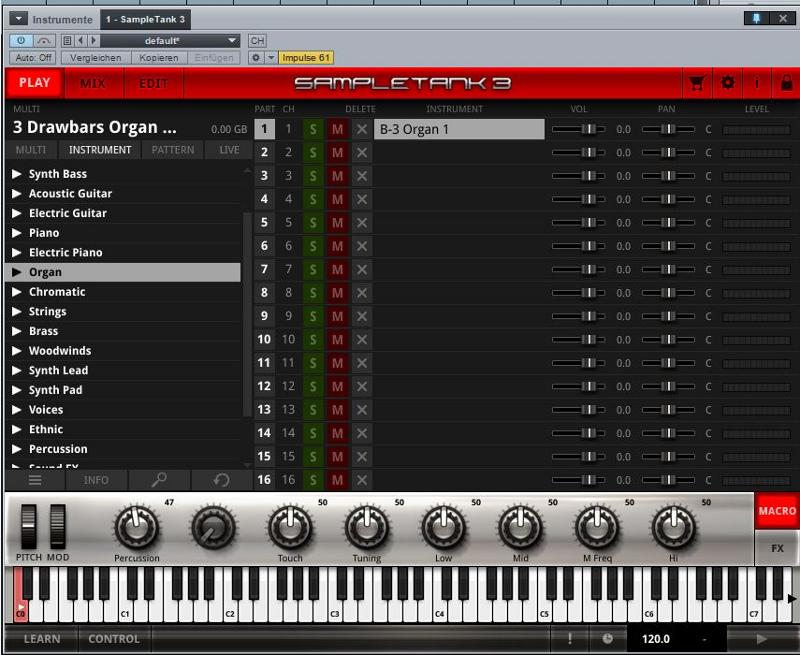Click the magnifier search icon
The width and height of the screenshot is (800, 655).
[x=159, y=480]
